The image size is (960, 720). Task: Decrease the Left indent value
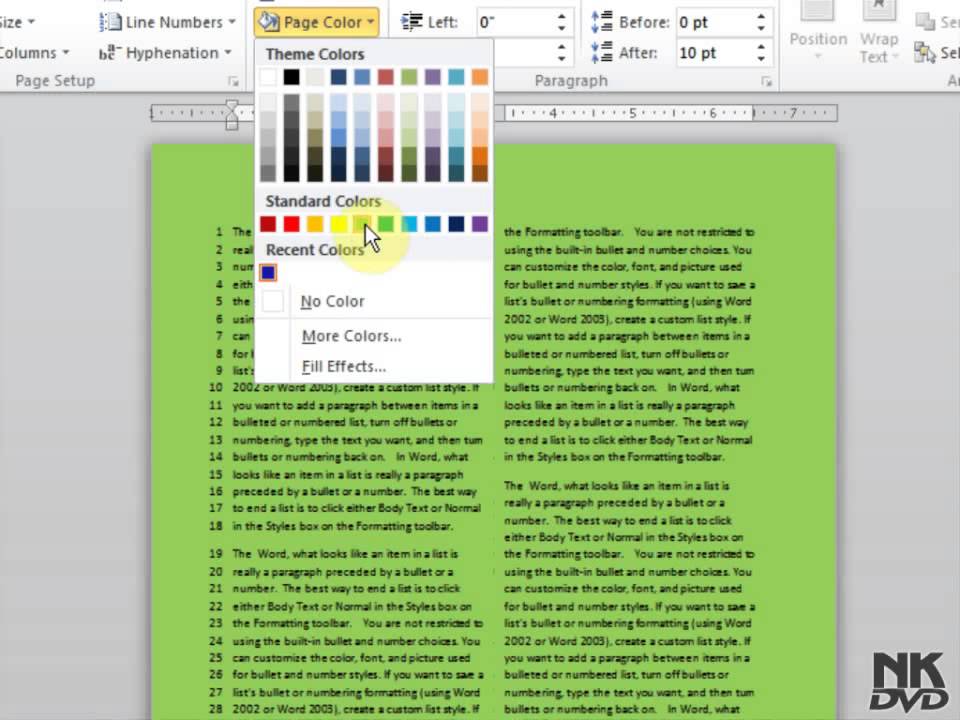click(562, 29)
